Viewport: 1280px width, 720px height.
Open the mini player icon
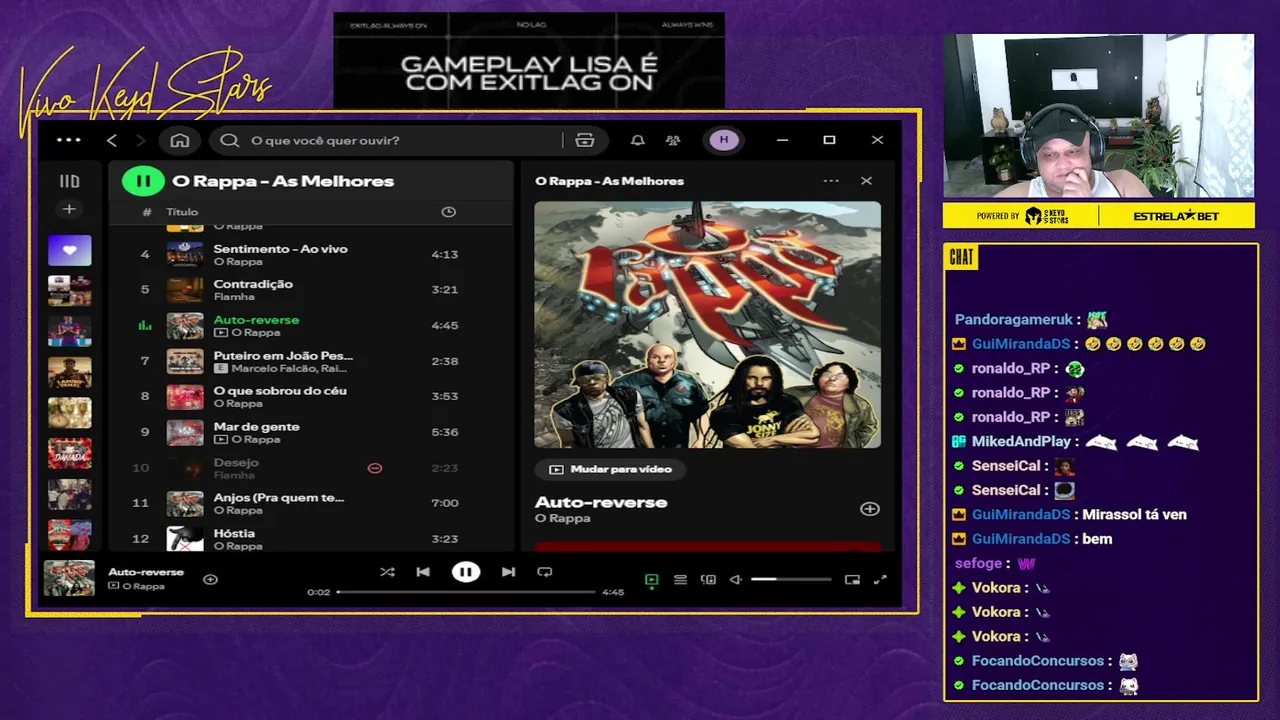click(x=852, y=579)
